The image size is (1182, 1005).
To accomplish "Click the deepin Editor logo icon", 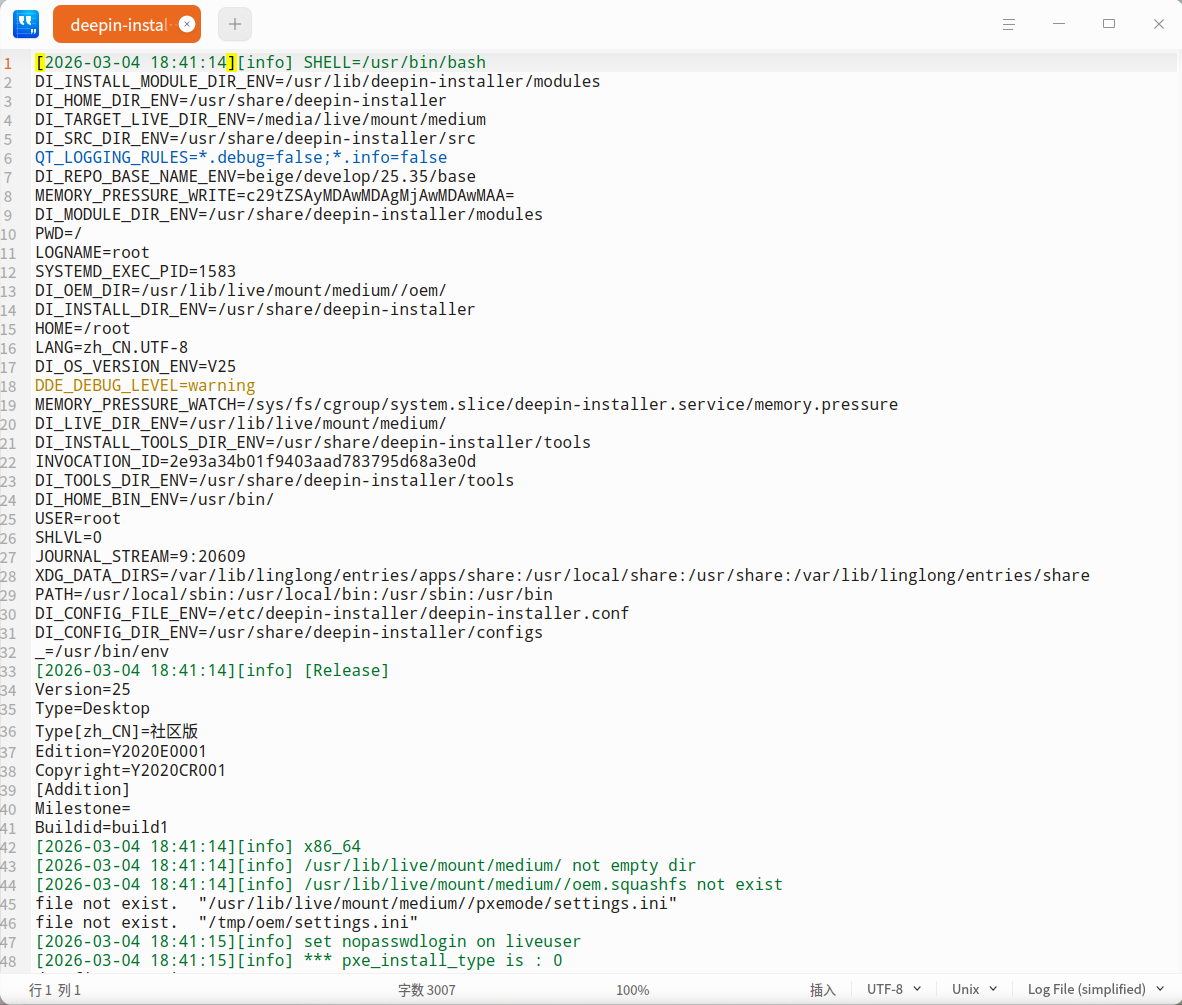I will pyautogui.click(x=25, y=23).
